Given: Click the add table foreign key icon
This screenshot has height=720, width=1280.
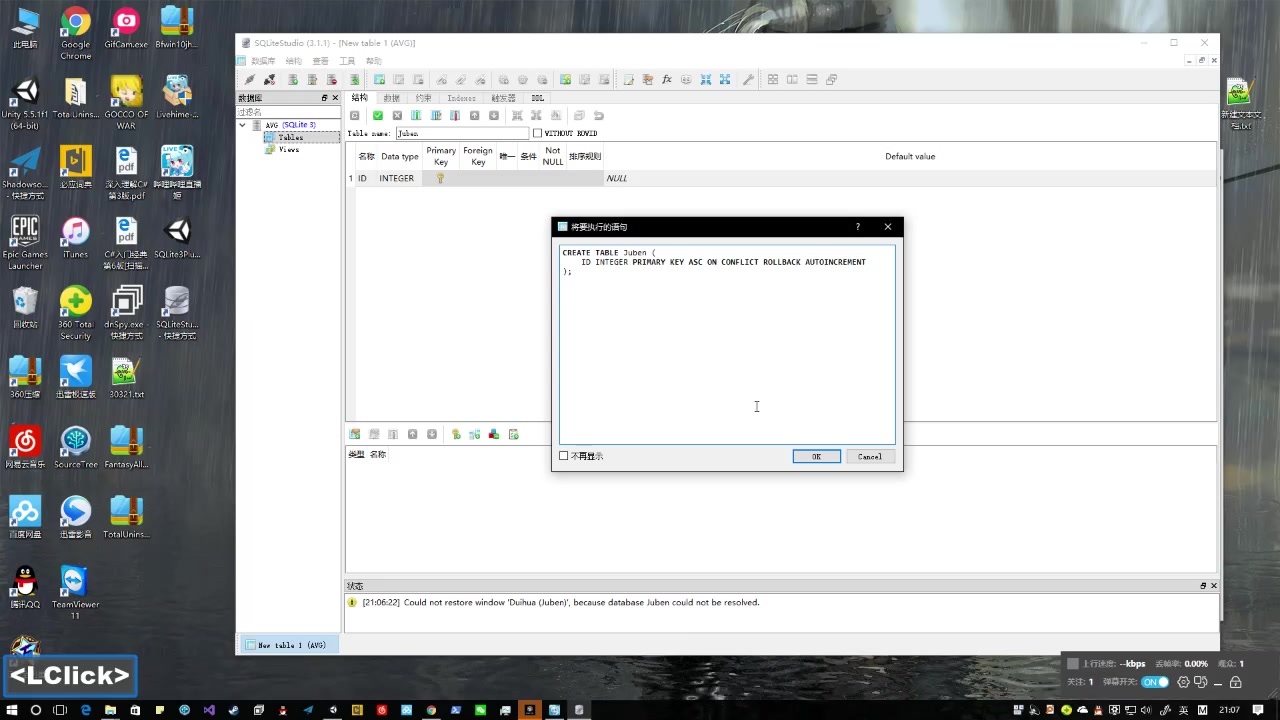Looking at the screenshot, I should coord(475,434).
